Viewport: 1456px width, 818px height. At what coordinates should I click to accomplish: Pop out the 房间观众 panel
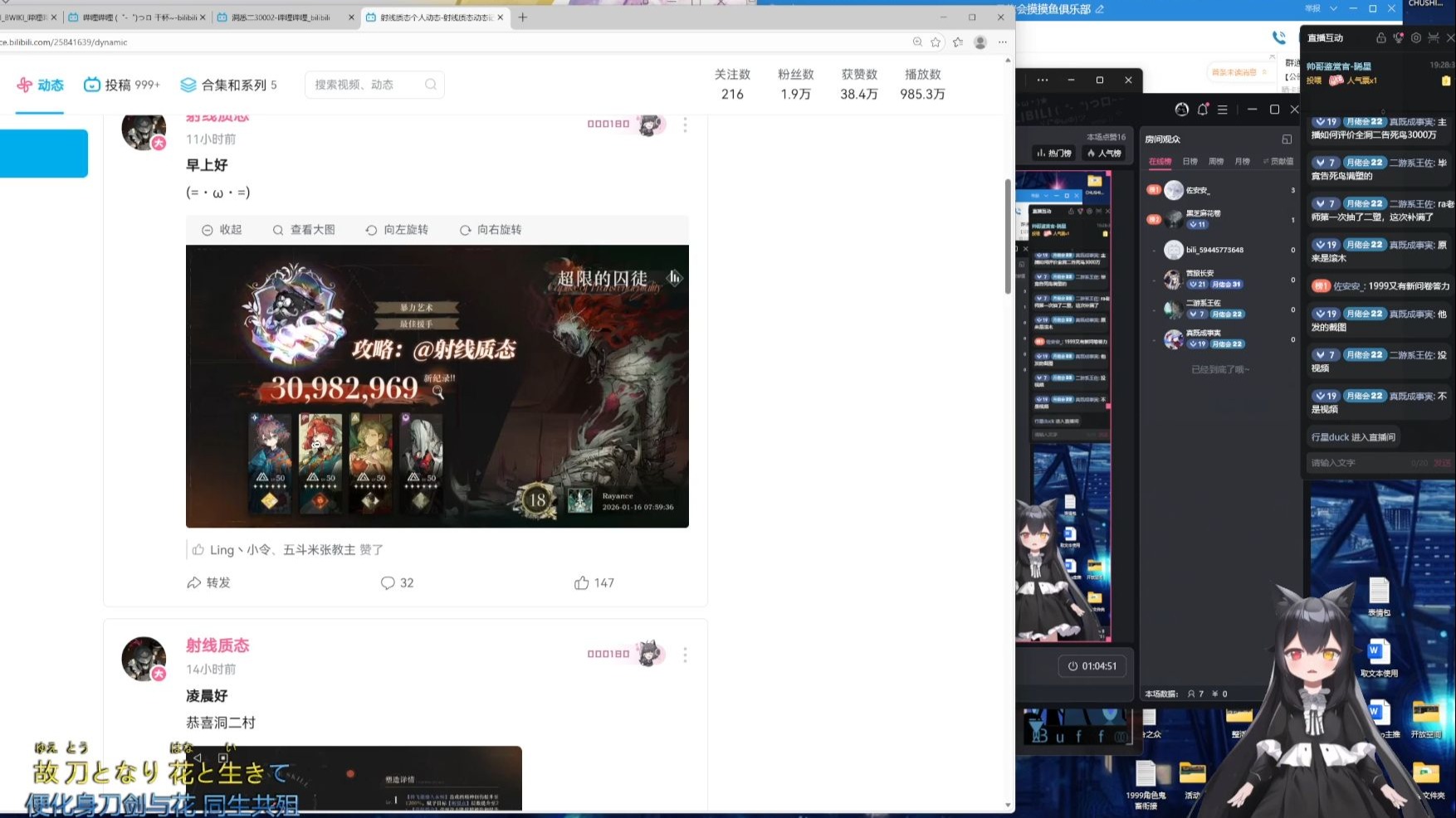coord(1287,139)
